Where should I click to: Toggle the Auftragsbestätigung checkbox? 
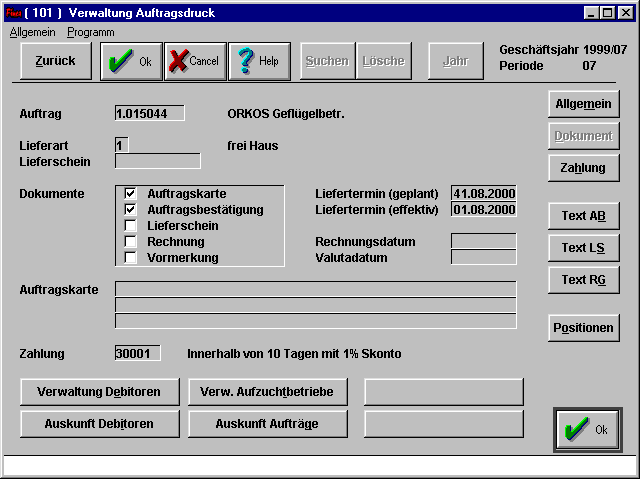(x=130, y=210)
